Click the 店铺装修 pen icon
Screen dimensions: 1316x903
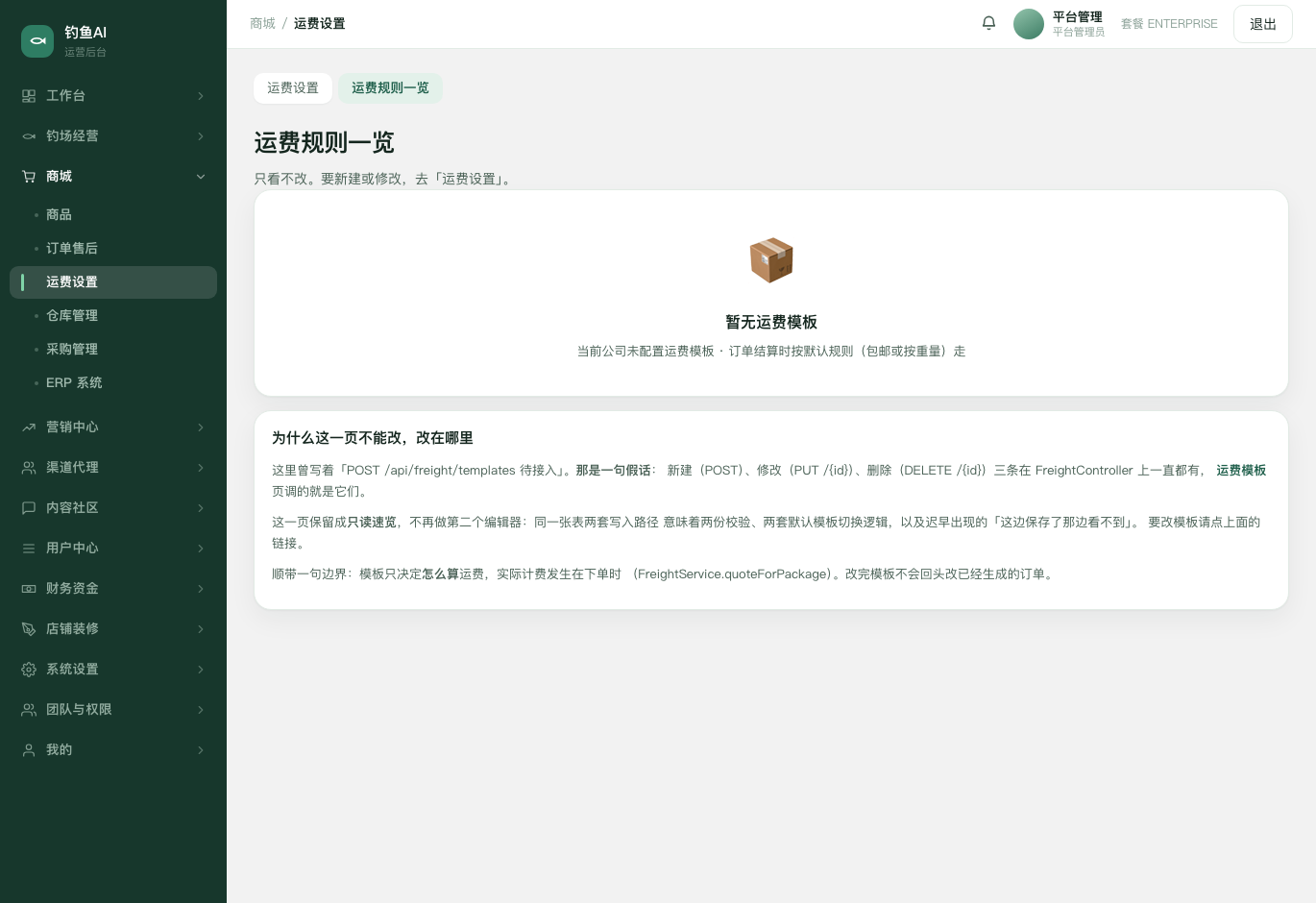[x=29, y=629]
